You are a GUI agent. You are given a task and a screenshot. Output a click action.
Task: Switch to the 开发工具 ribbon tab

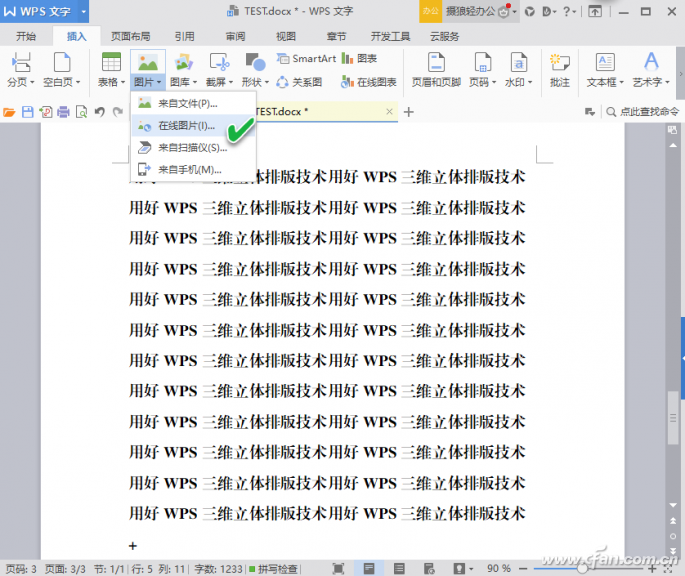click(x=390, y=36)
